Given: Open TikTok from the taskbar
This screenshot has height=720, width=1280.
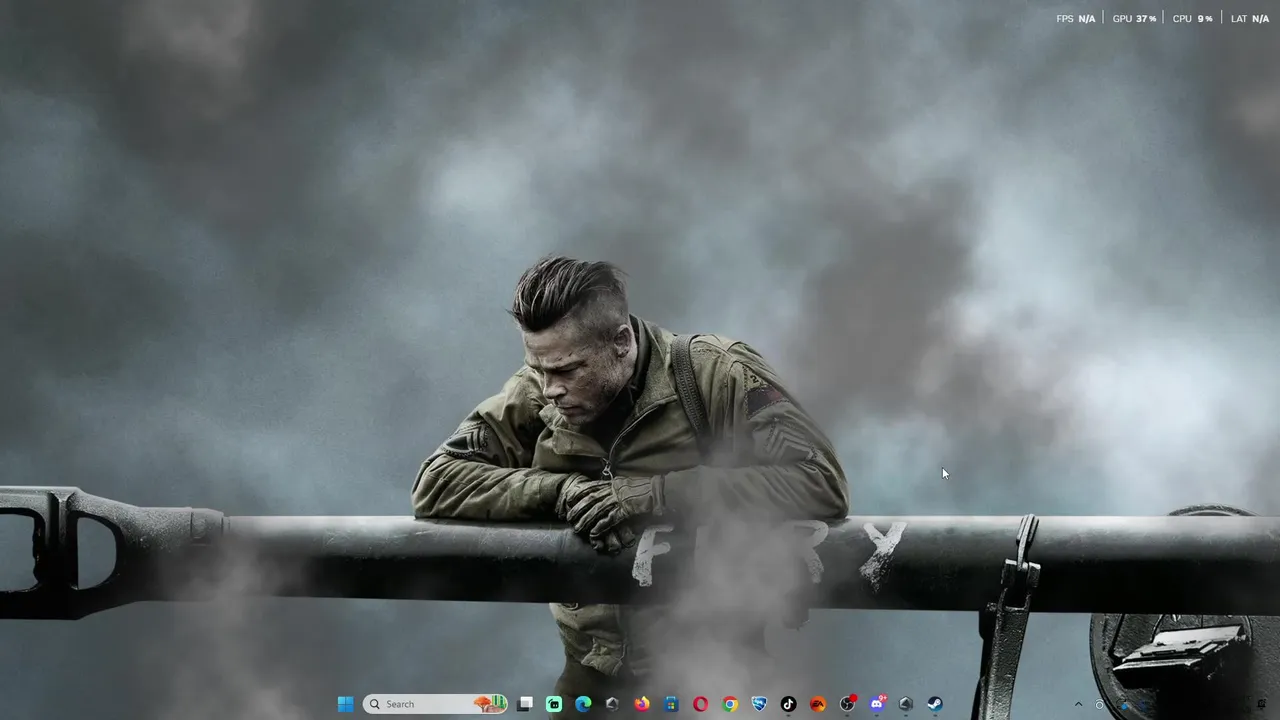Looking at the screenshot, I should [788, 704].
